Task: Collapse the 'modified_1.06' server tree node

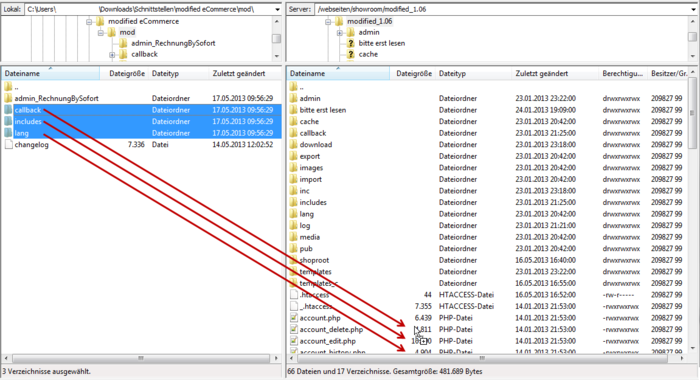Action: 328,21
